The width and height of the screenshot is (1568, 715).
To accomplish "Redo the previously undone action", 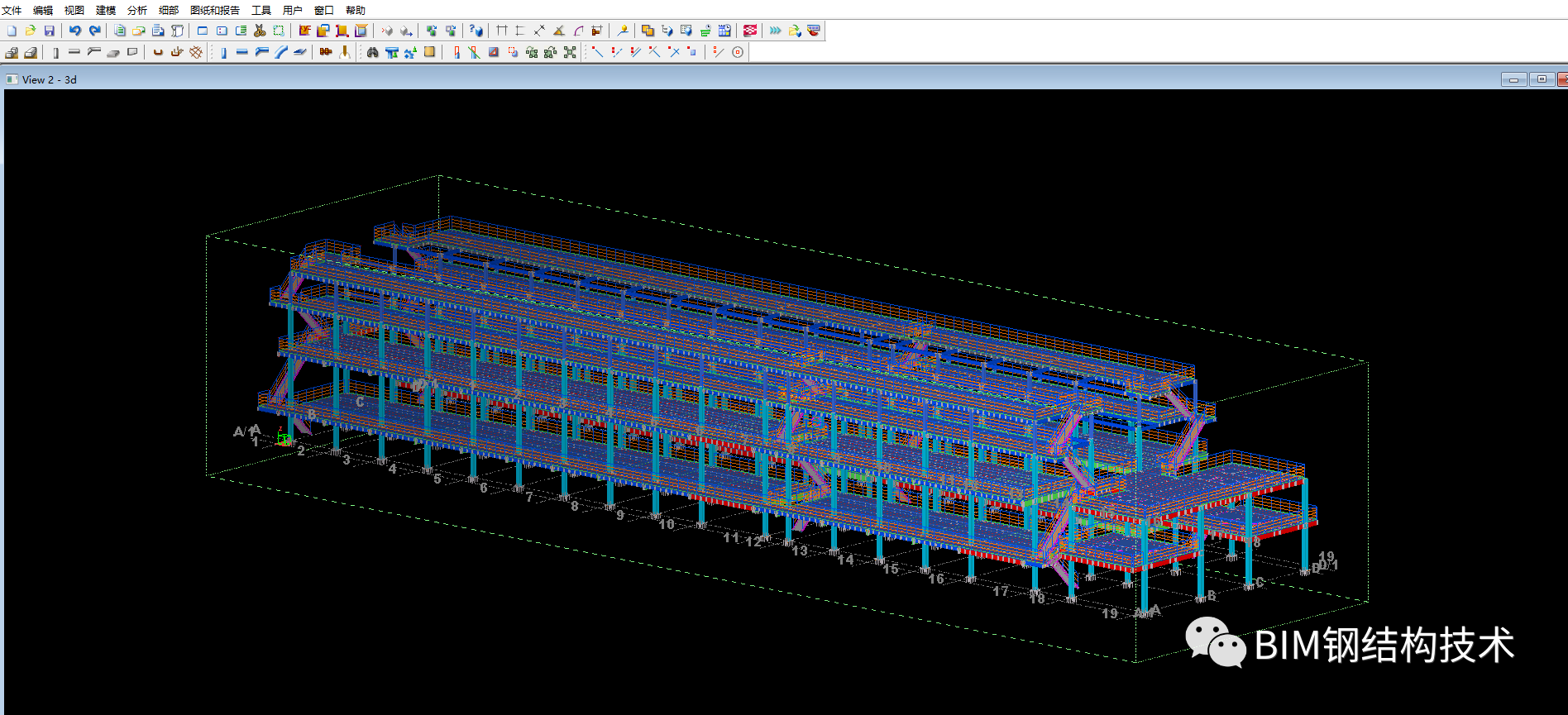I will [x=94, y=31].
